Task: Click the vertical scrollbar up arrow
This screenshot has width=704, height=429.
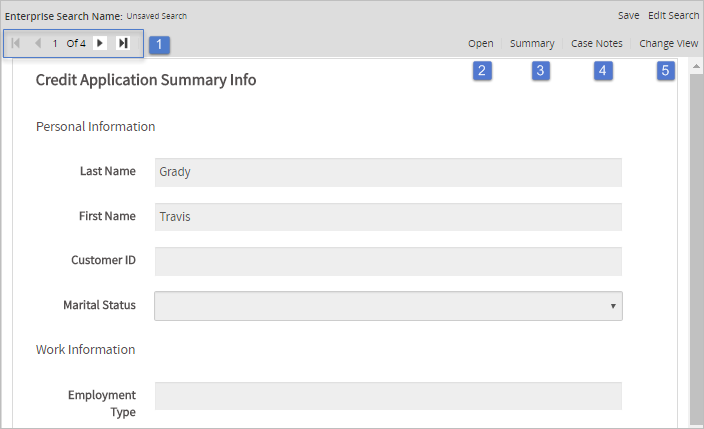Action: [696, 66]
